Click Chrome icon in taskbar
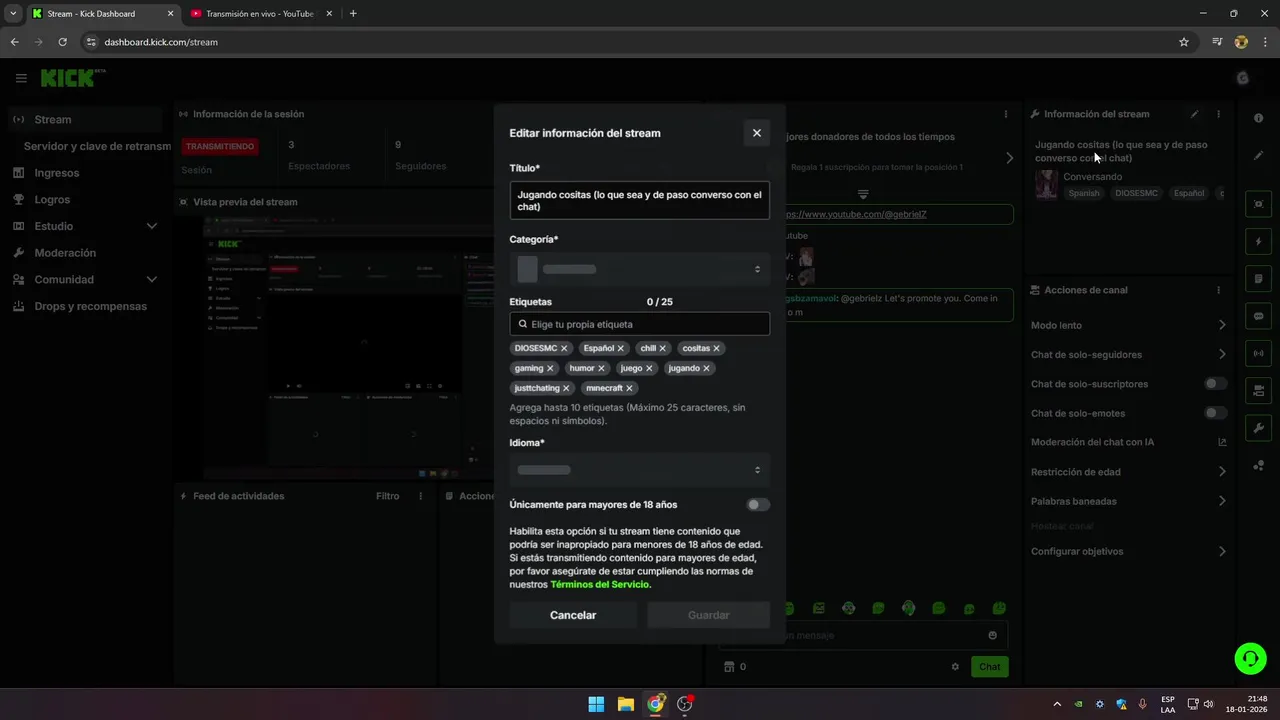Viewport: 1280px width, 720px height. click(656, 704)
